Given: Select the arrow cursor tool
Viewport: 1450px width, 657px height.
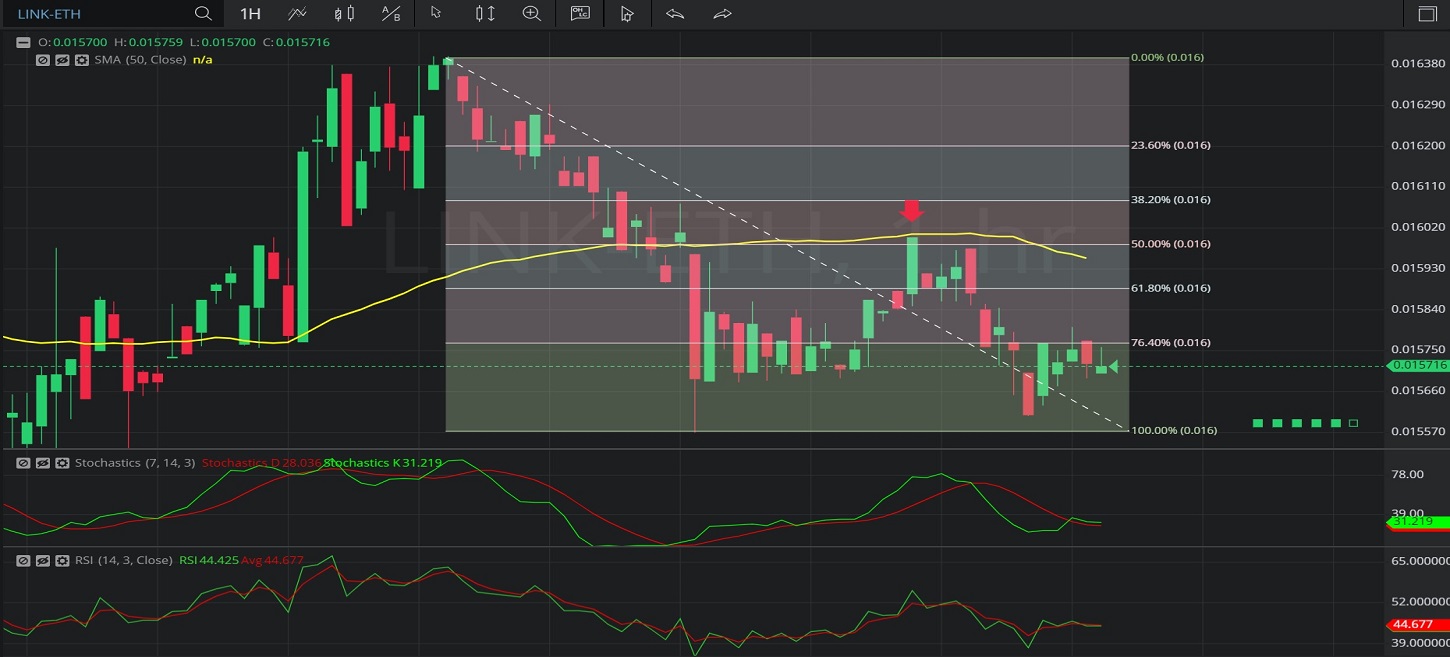Looking at the screenshot, I should click(x=436, y=14).
